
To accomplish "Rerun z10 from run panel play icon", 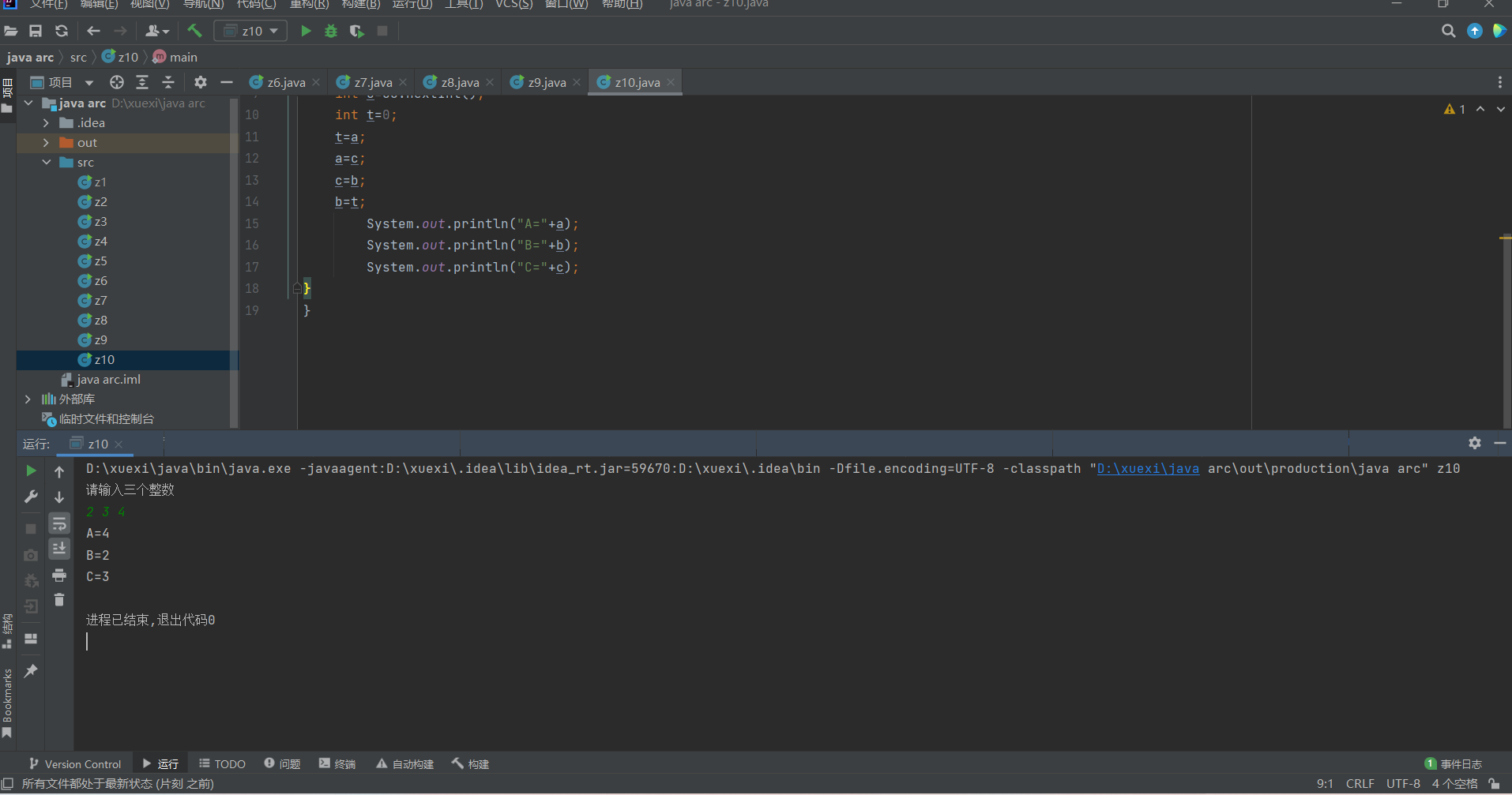I will (31, 471).
